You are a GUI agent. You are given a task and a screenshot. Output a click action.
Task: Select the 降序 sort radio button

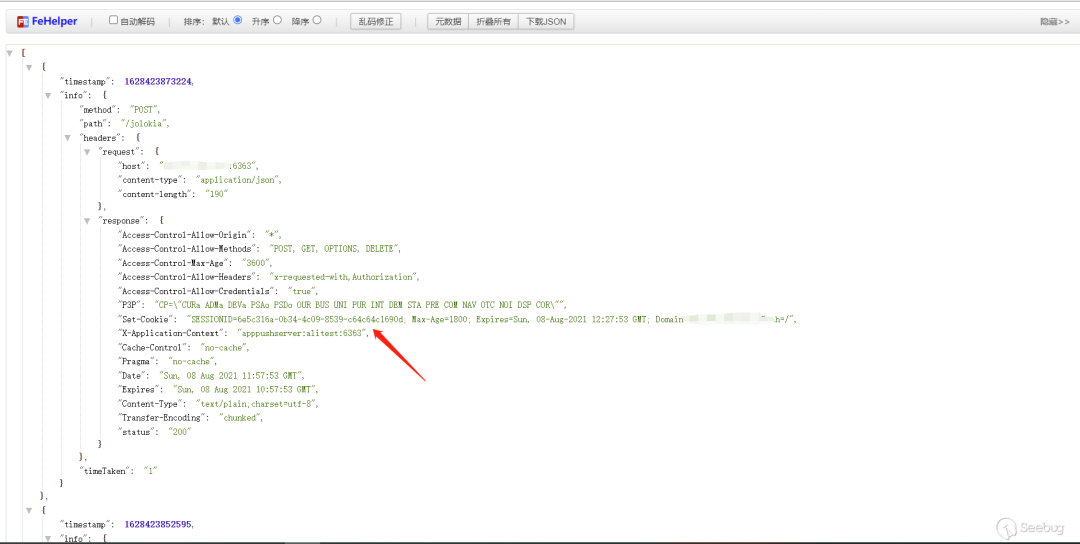[317, 21]
